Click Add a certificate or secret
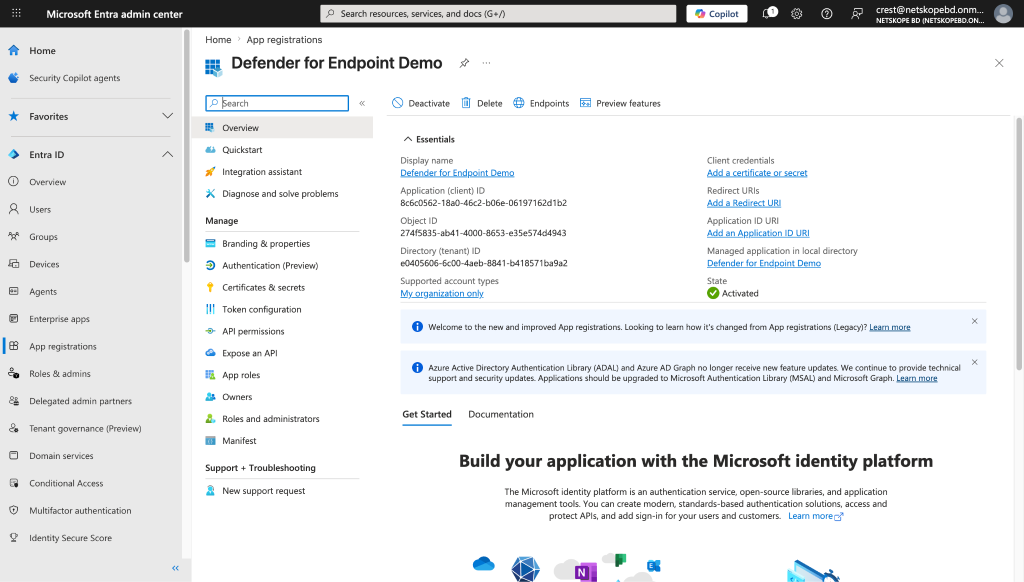This screenshot has height=582, width=1024. (x=757, y=173)
